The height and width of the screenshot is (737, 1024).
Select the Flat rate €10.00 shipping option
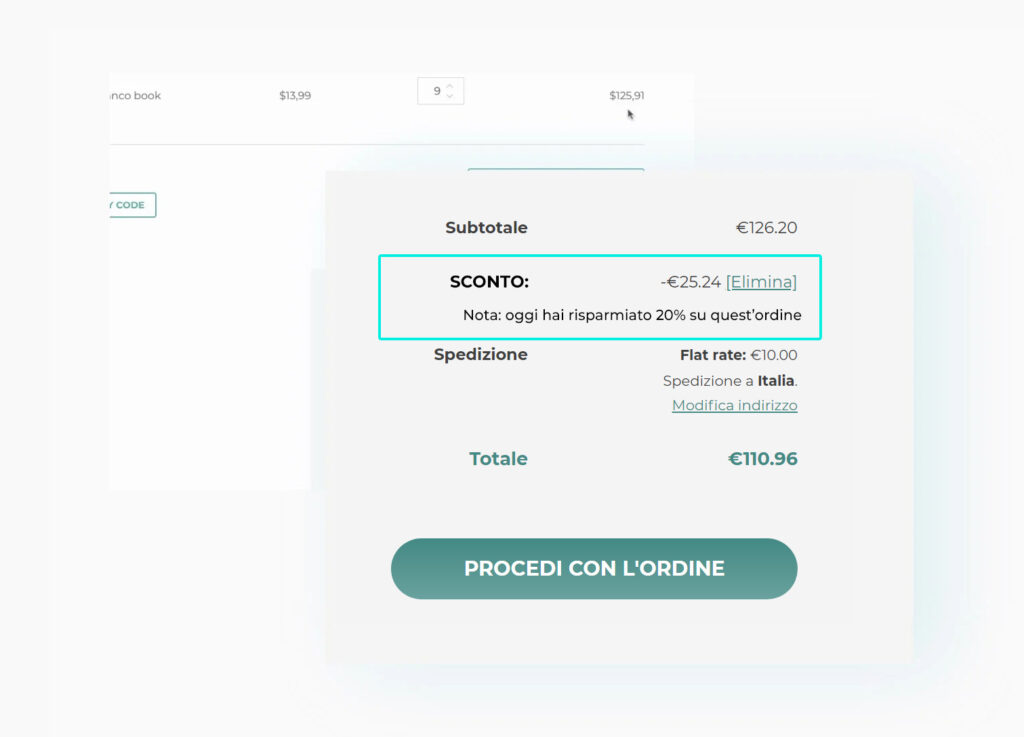738,355
